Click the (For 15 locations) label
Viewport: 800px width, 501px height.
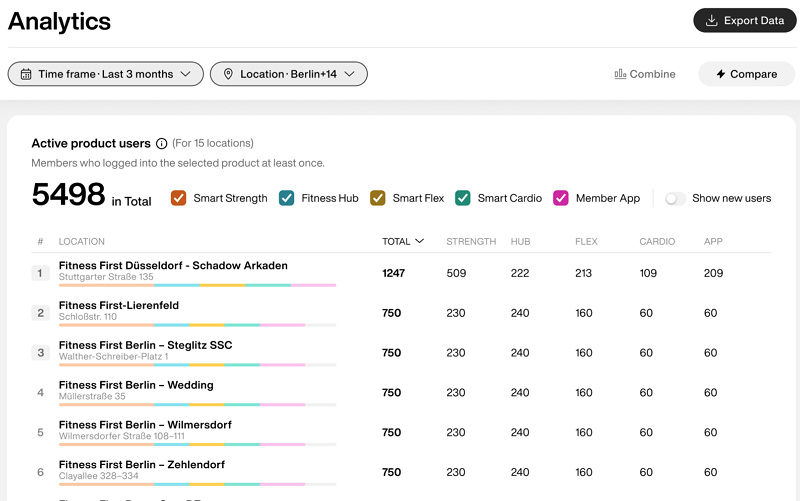tap(213, 143)
